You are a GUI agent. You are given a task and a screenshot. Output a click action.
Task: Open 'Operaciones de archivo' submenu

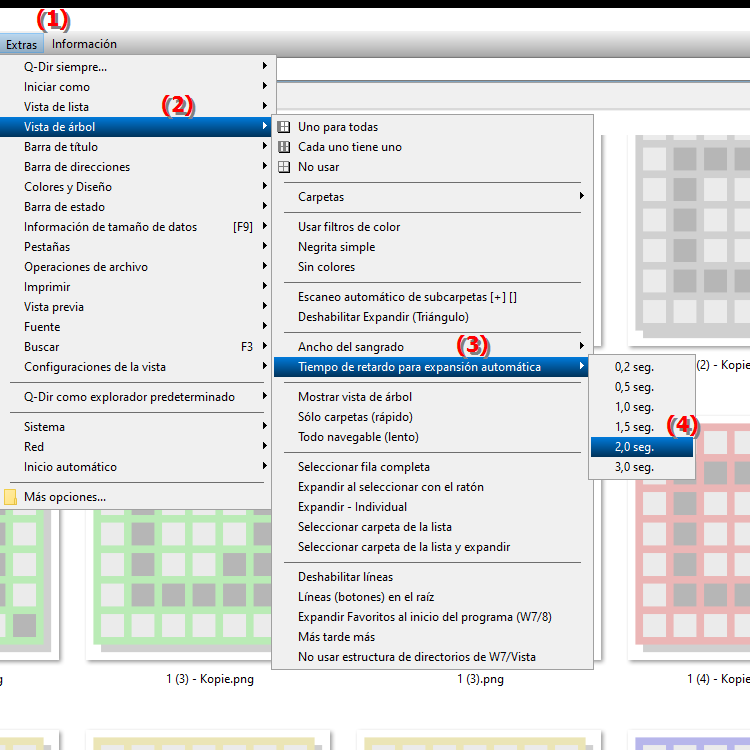(x=136, y=267)
